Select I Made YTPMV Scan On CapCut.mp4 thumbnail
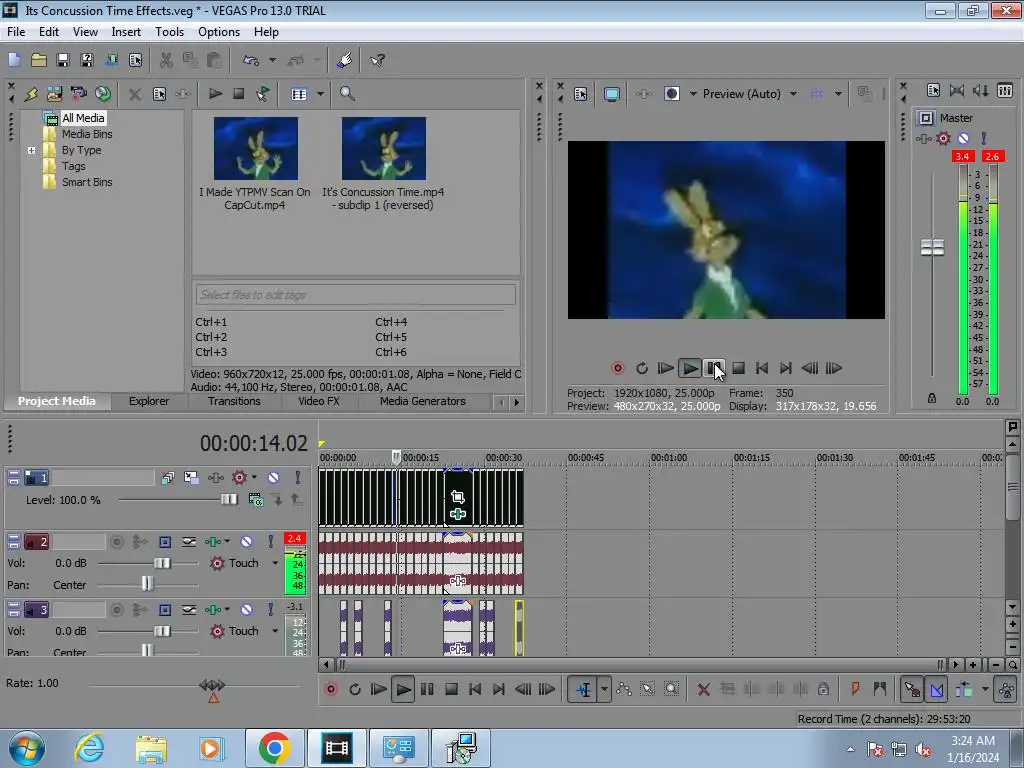This screenshot has width=1024, height=768. click(255, 148)
